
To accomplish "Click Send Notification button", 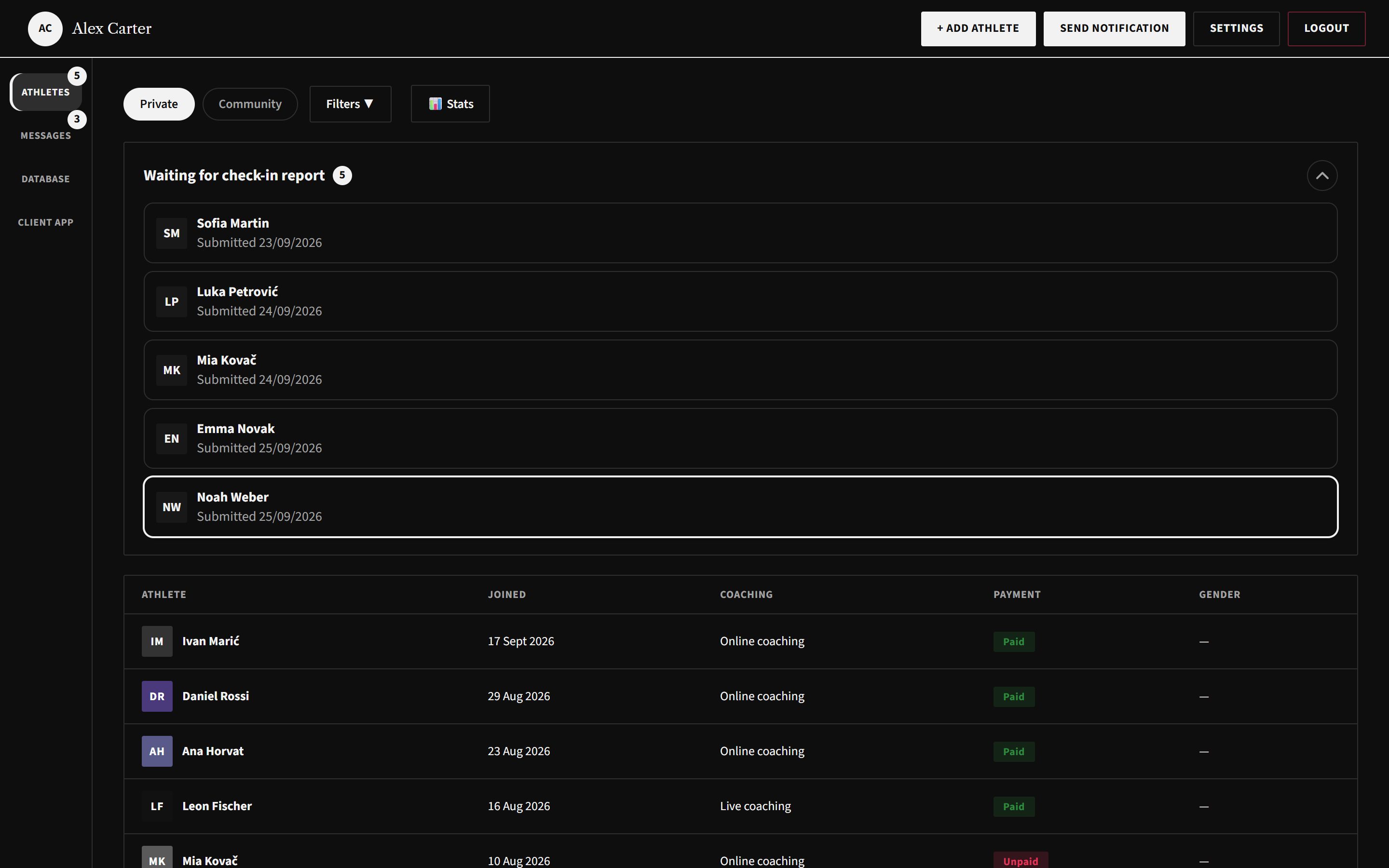I will (x=1114, y=29).
